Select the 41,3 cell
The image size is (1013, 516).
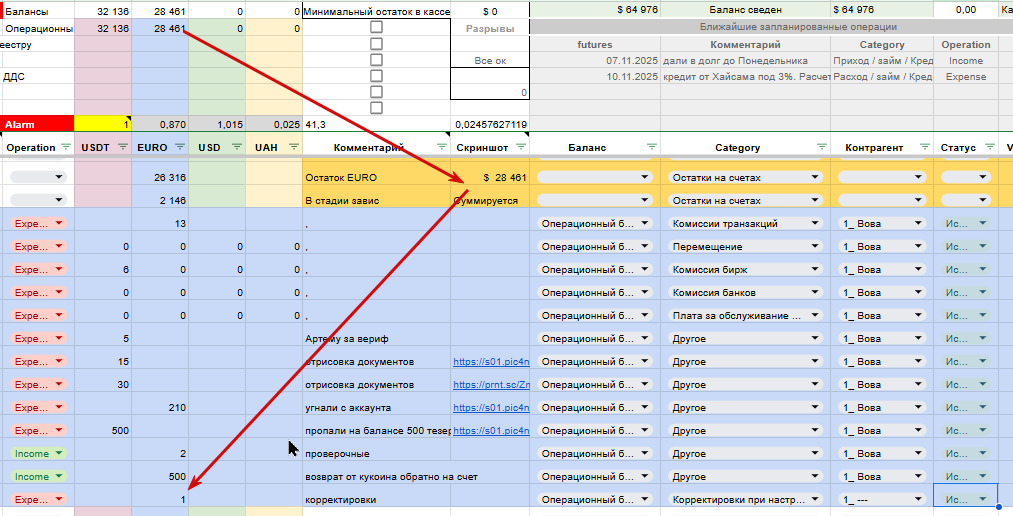tap(376, 124)
